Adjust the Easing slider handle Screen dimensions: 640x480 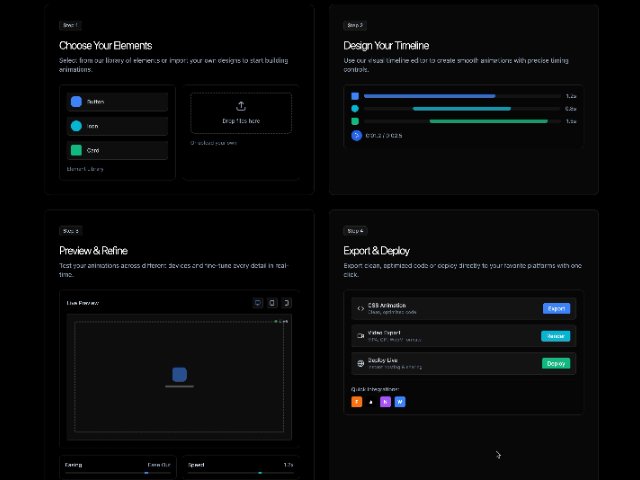click(x=146, y=473)
